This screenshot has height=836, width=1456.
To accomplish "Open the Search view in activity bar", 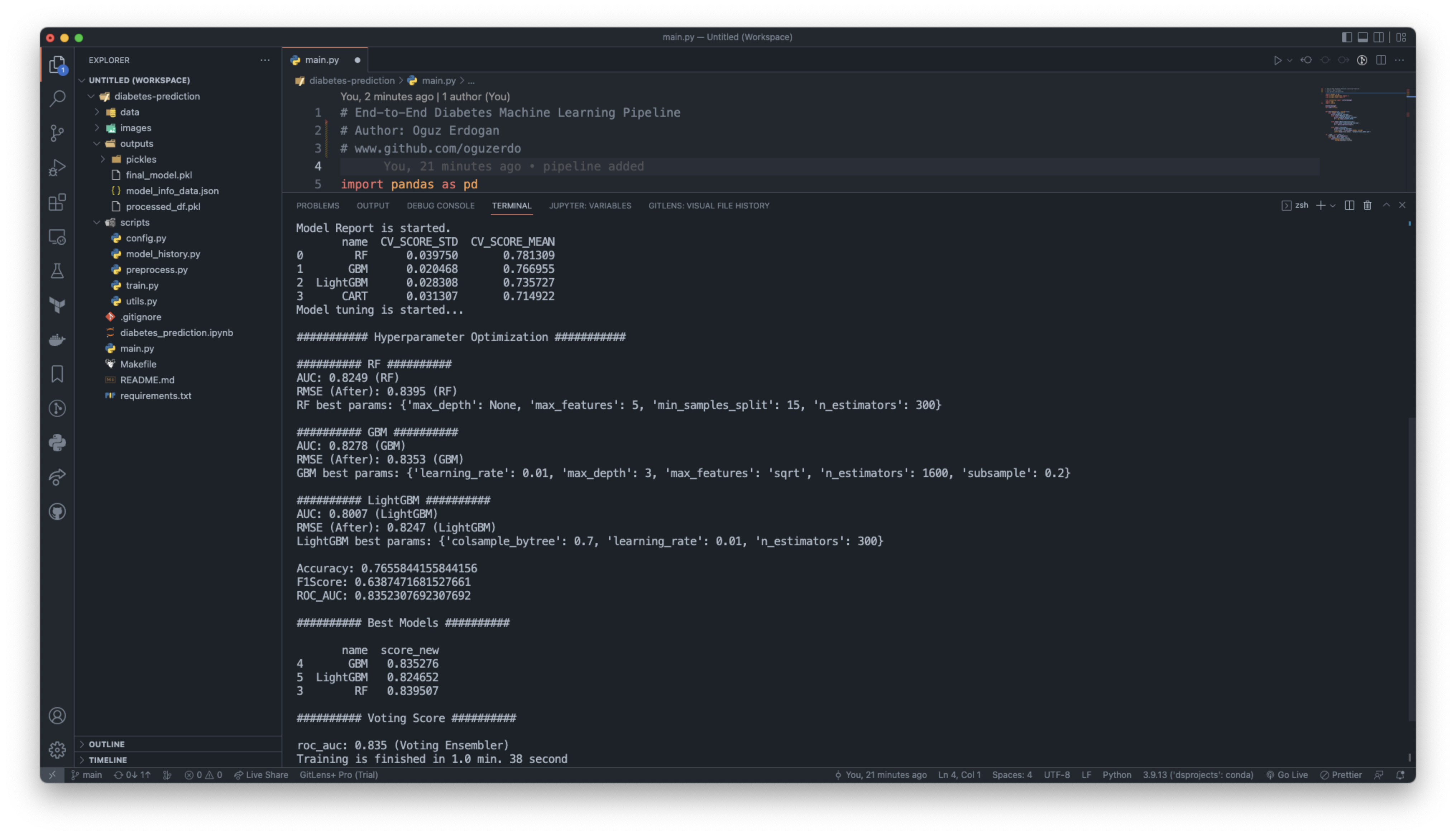I will point(57,98).
